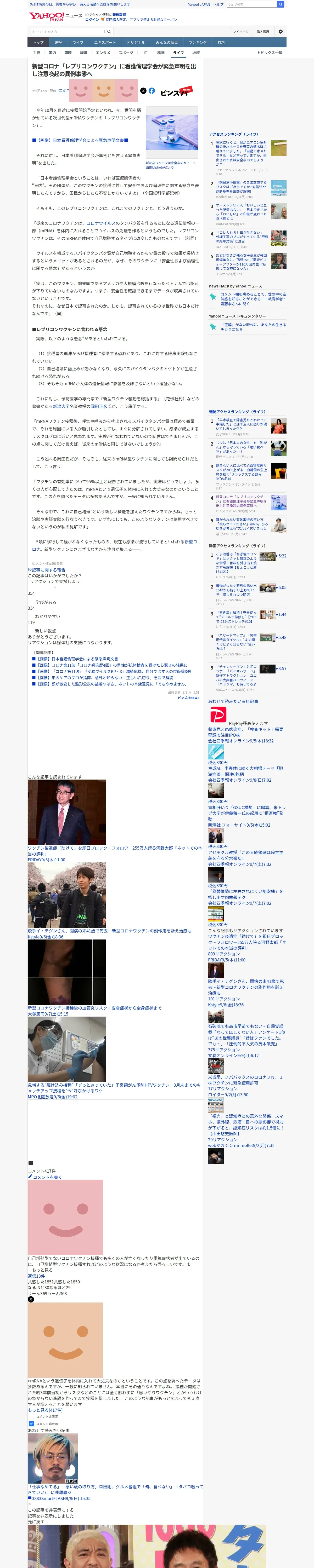Click the speech bubble comment icon
314x1568 pixels.
(x=31, y=1163)
